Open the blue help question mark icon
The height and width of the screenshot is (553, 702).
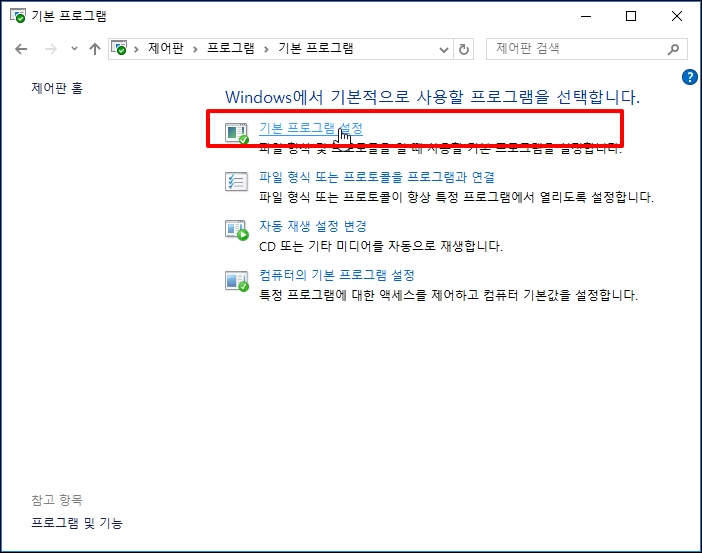point(689,77)
